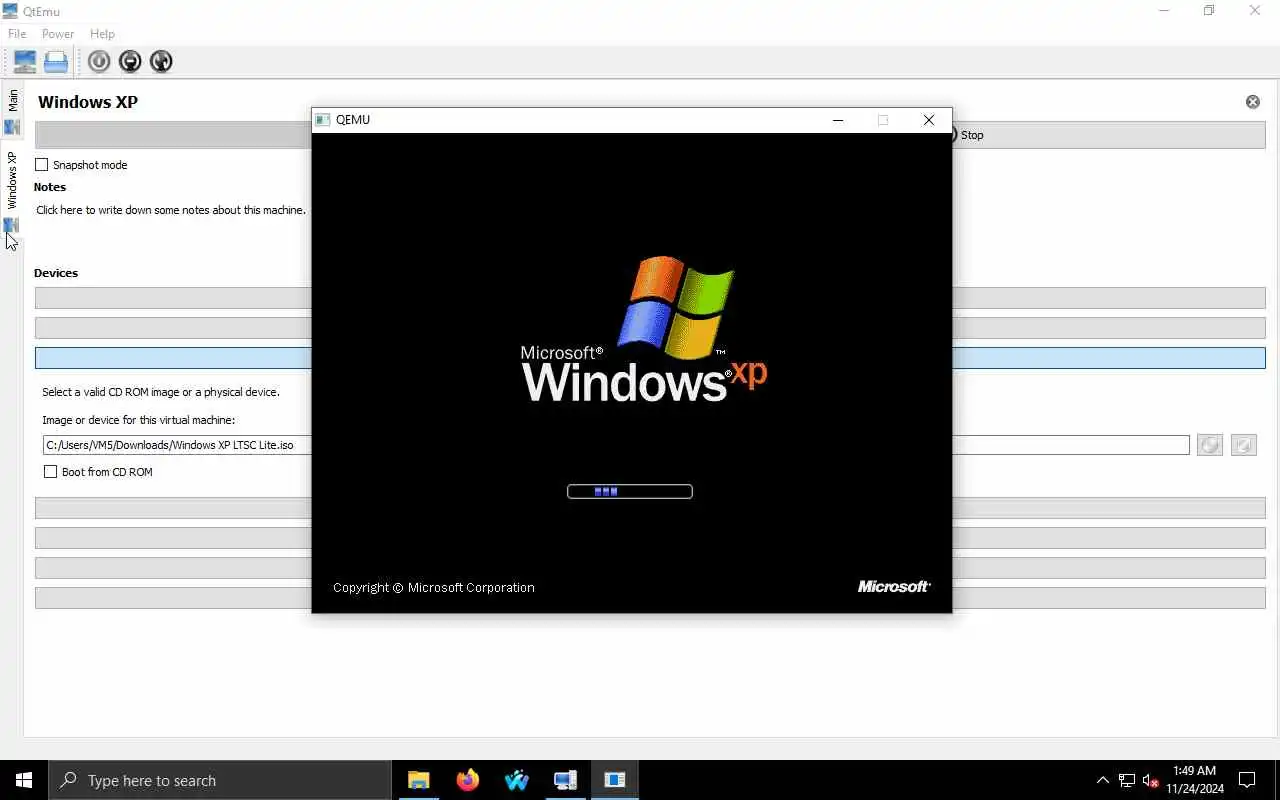Enable Snapshot mode checkbox
The width and height of the screenshot is (1280, 800).
tap(42, 165)
